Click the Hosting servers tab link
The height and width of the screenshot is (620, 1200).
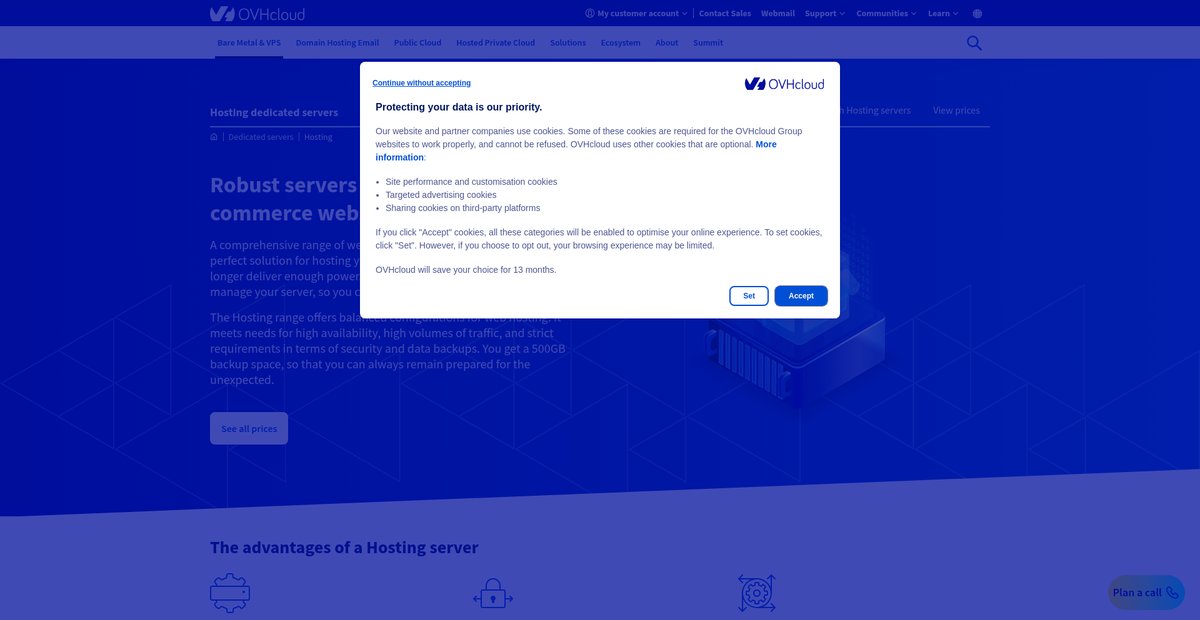click(875, 110)
